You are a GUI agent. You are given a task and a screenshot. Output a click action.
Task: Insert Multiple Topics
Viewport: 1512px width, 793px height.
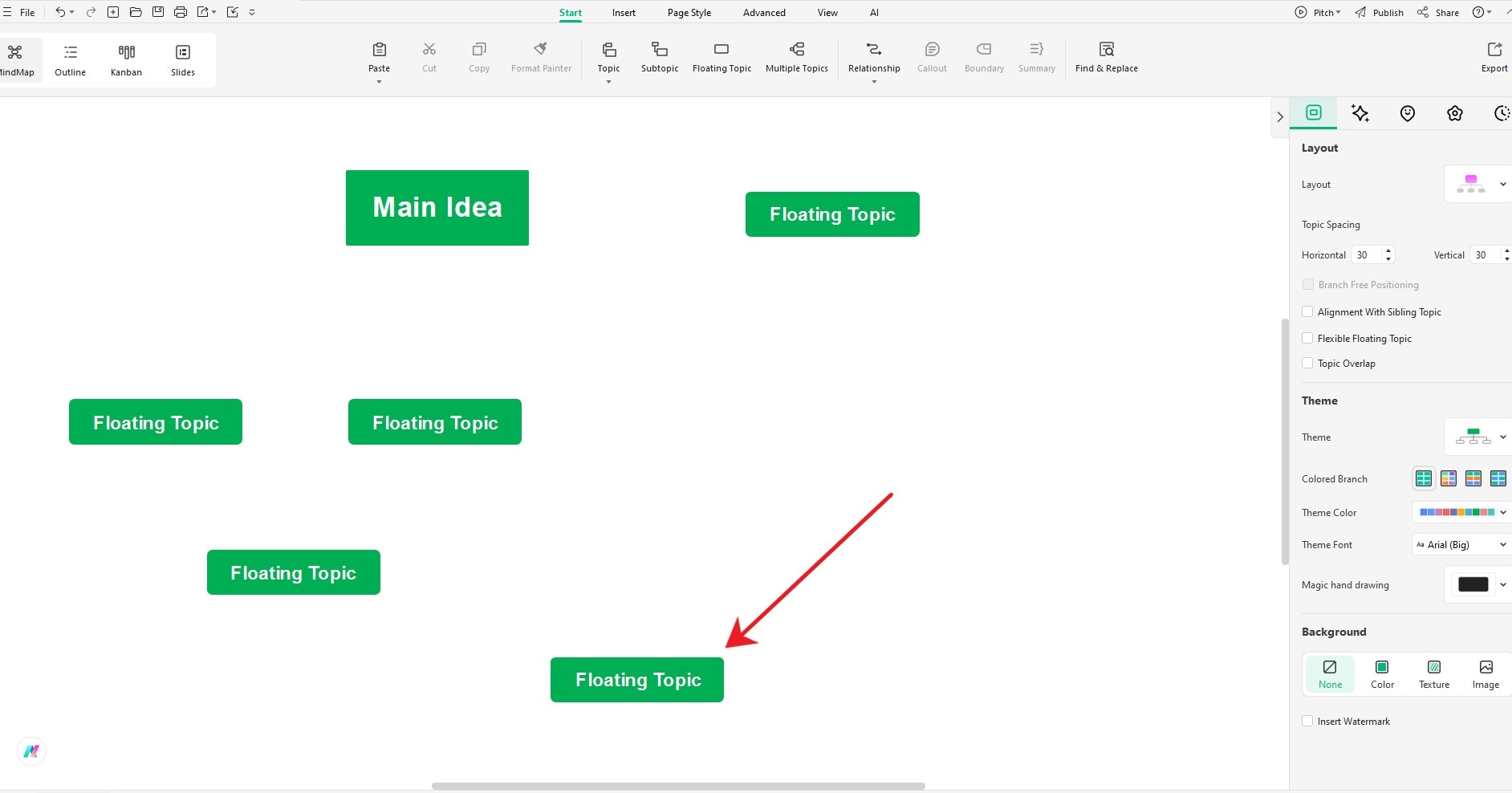[797, 57]
